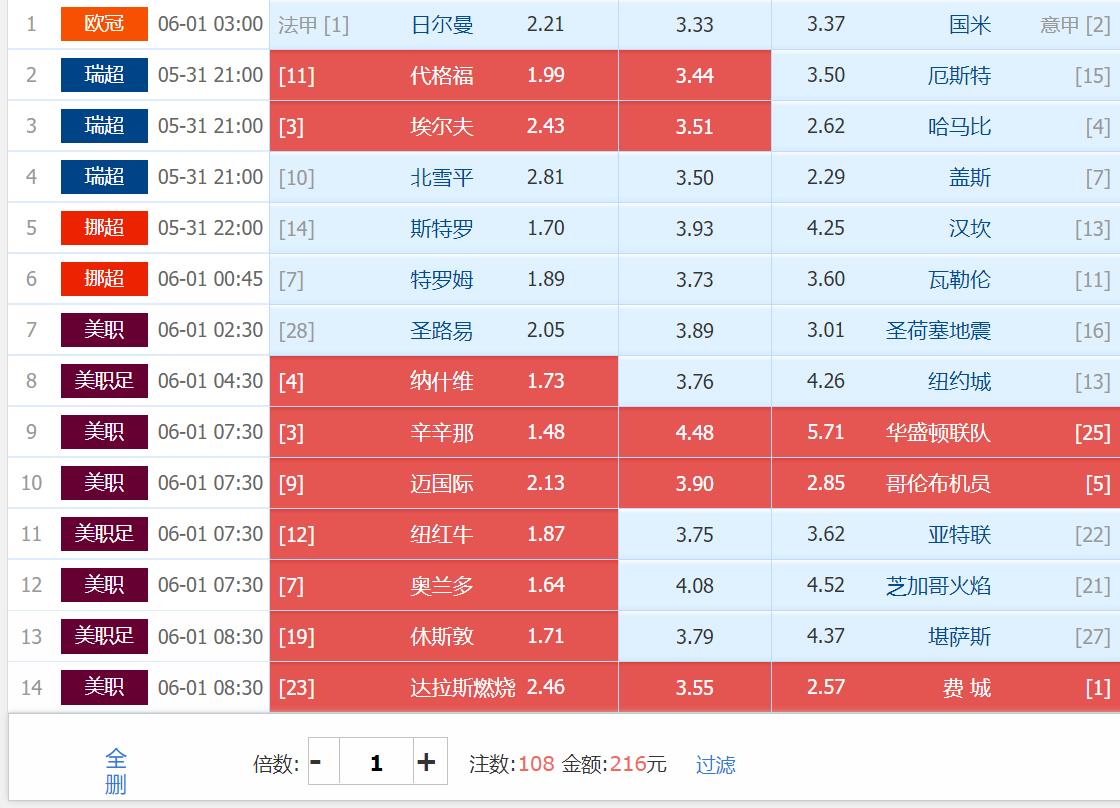Deselect 费城 away win odds 2.57
This screenshot has height=808, width=1120.
[946, 687]
